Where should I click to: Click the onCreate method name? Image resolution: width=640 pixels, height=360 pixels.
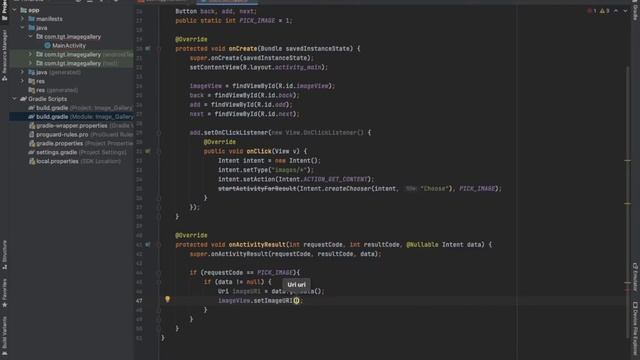(243, 49)
